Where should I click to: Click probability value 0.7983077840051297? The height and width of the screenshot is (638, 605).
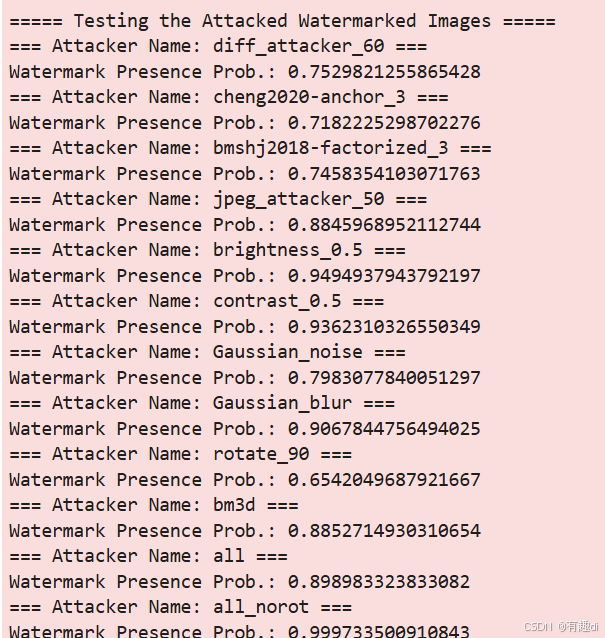384,378
